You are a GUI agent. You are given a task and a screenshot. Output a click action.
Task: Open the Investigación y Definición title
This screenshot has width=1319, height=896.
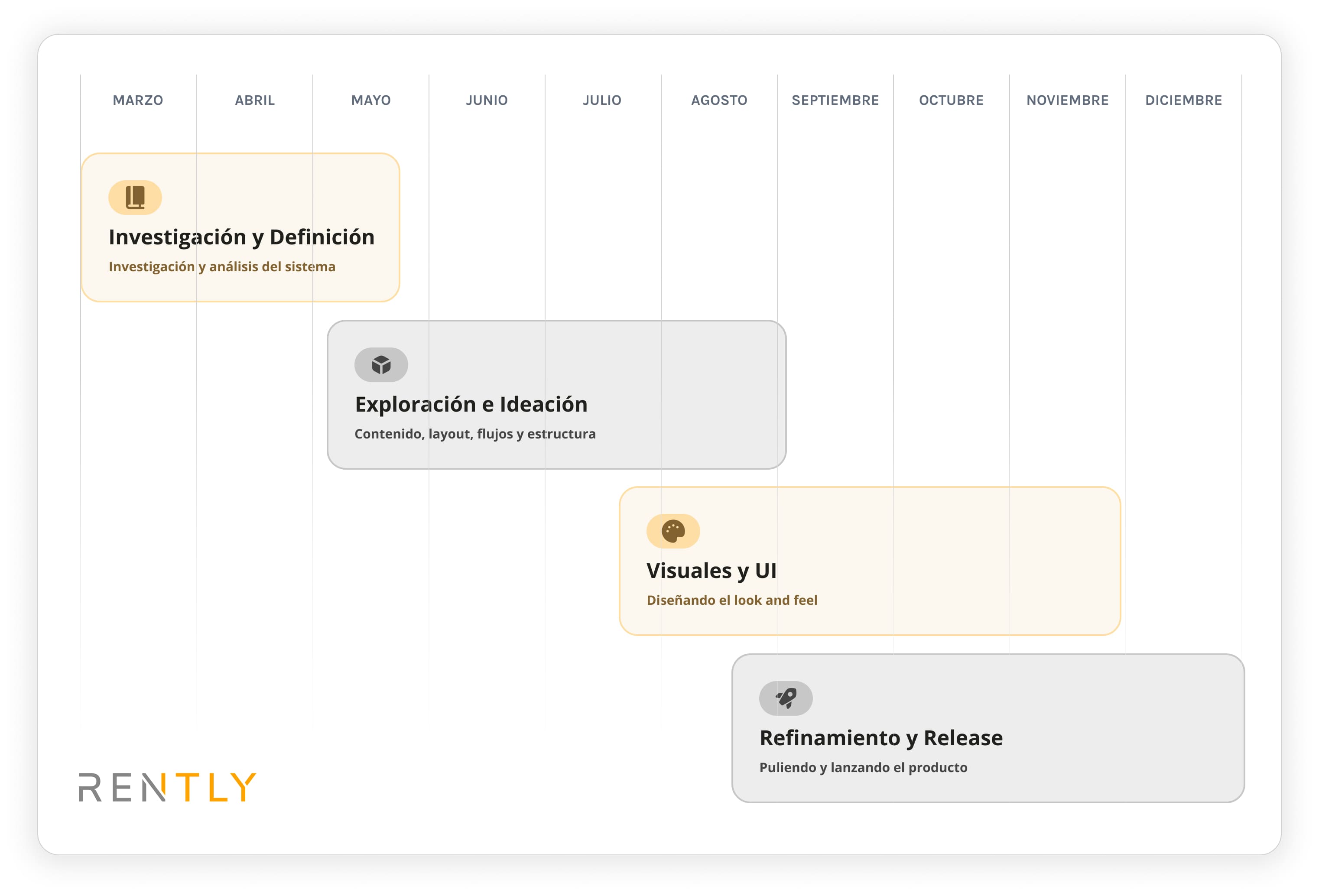[241, 237]
